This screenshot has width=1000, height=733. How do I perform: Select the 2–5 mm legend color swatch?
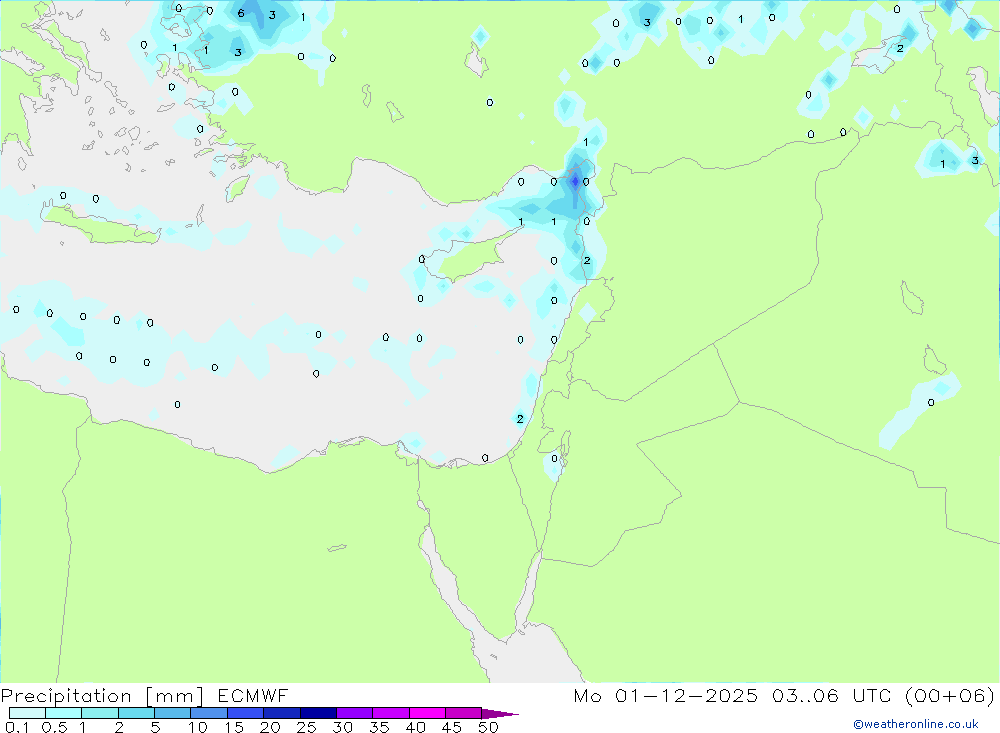pos(136,713)
